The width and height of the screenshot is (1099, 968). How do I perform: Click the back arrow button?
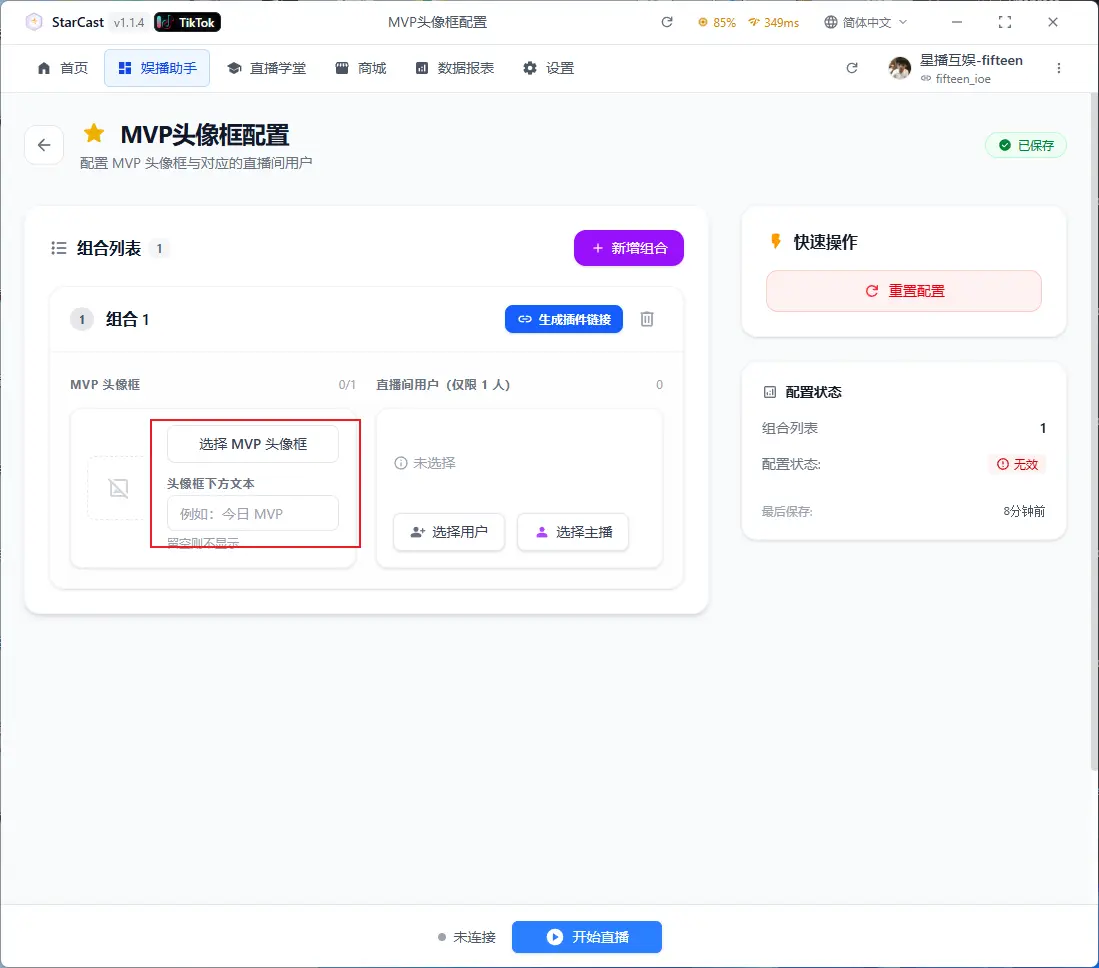click(x=44, y=145)
